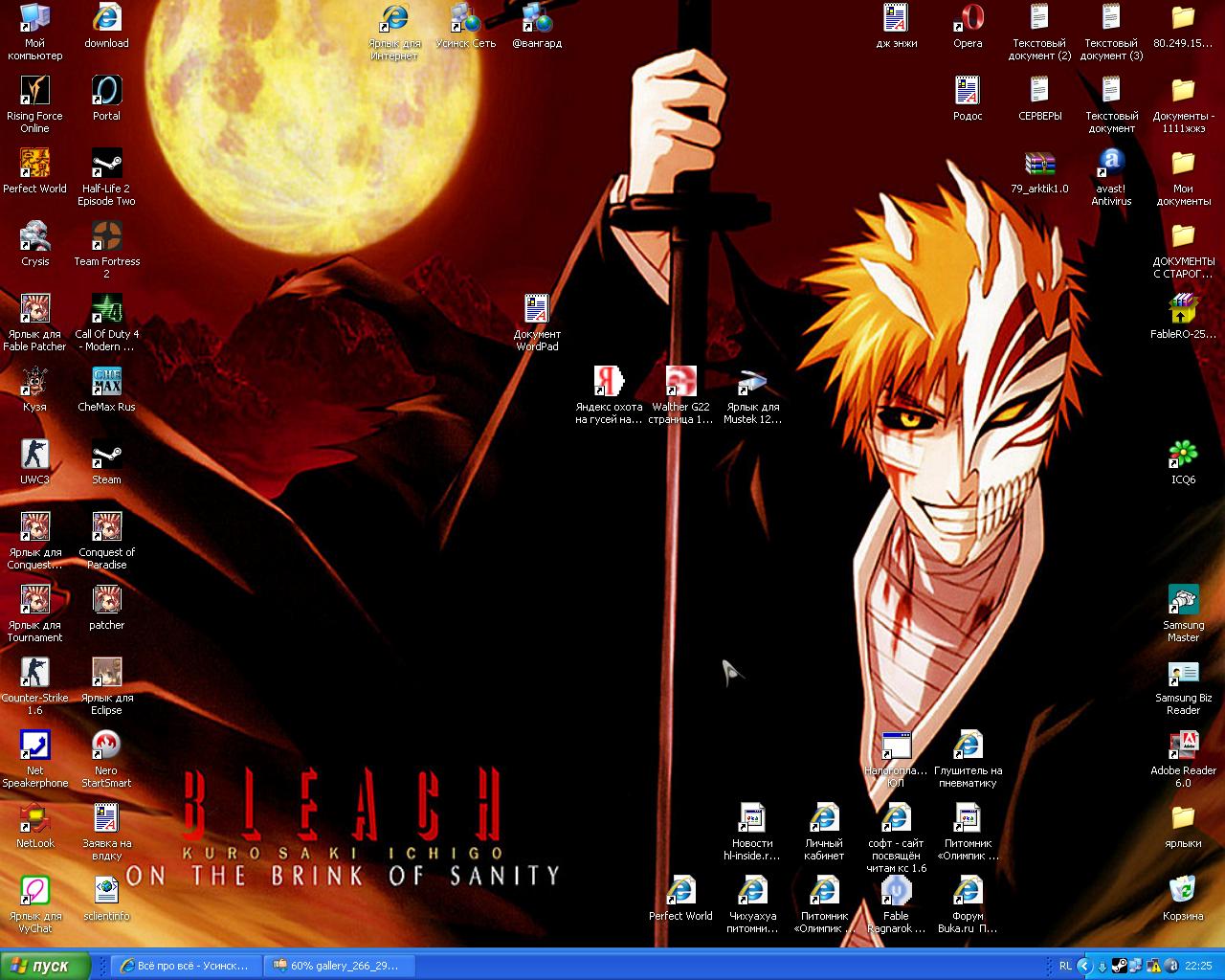Image resolution: width=1225 pixels, height=980 pixels.
Task: Open the Корзина recycle bin
Action: 1183,892
